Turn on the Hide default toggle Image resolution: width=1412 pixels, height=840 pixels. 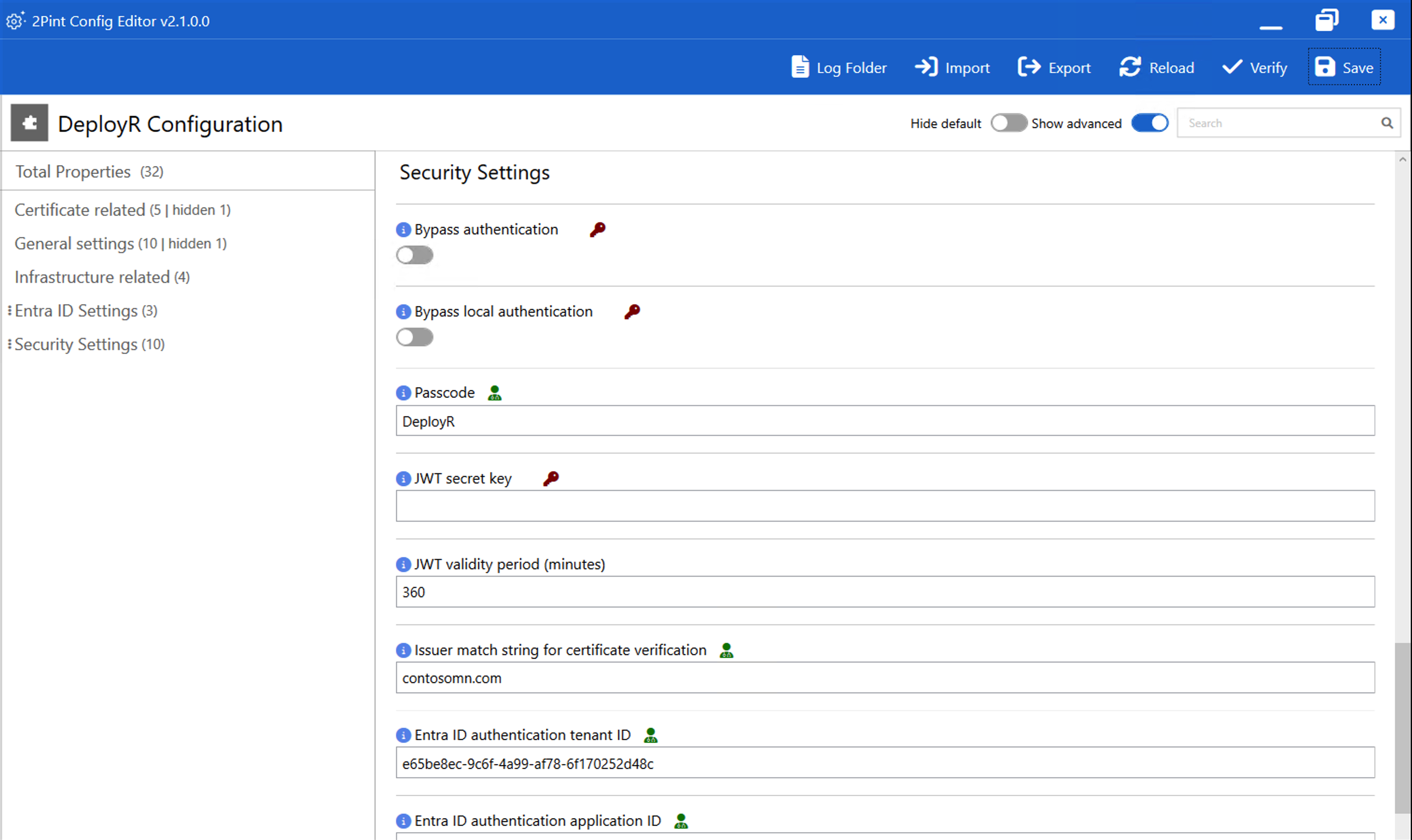(1009, 123)
